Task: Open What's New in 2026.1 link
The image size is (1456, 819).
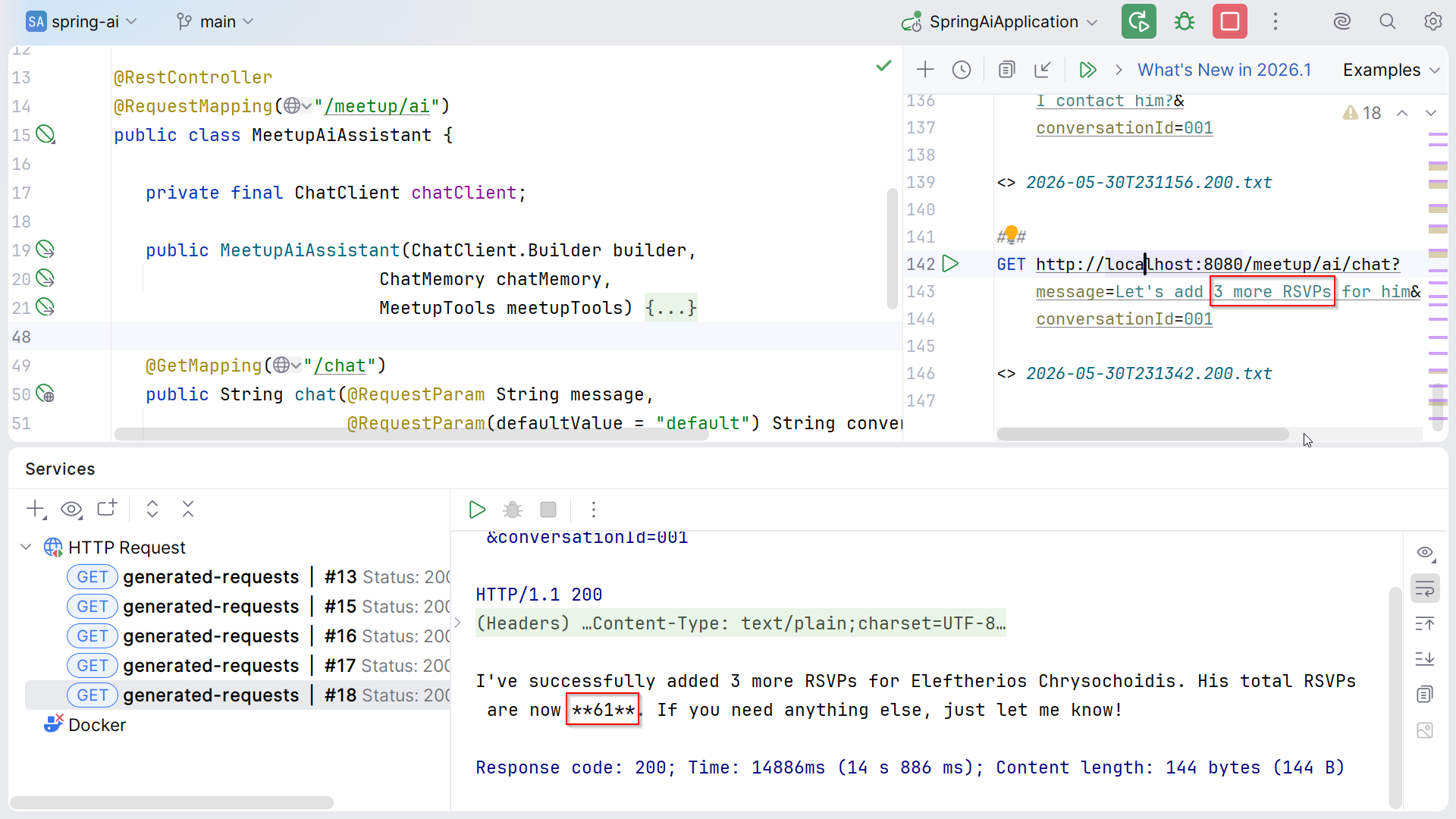Action: pos(1224,70)
